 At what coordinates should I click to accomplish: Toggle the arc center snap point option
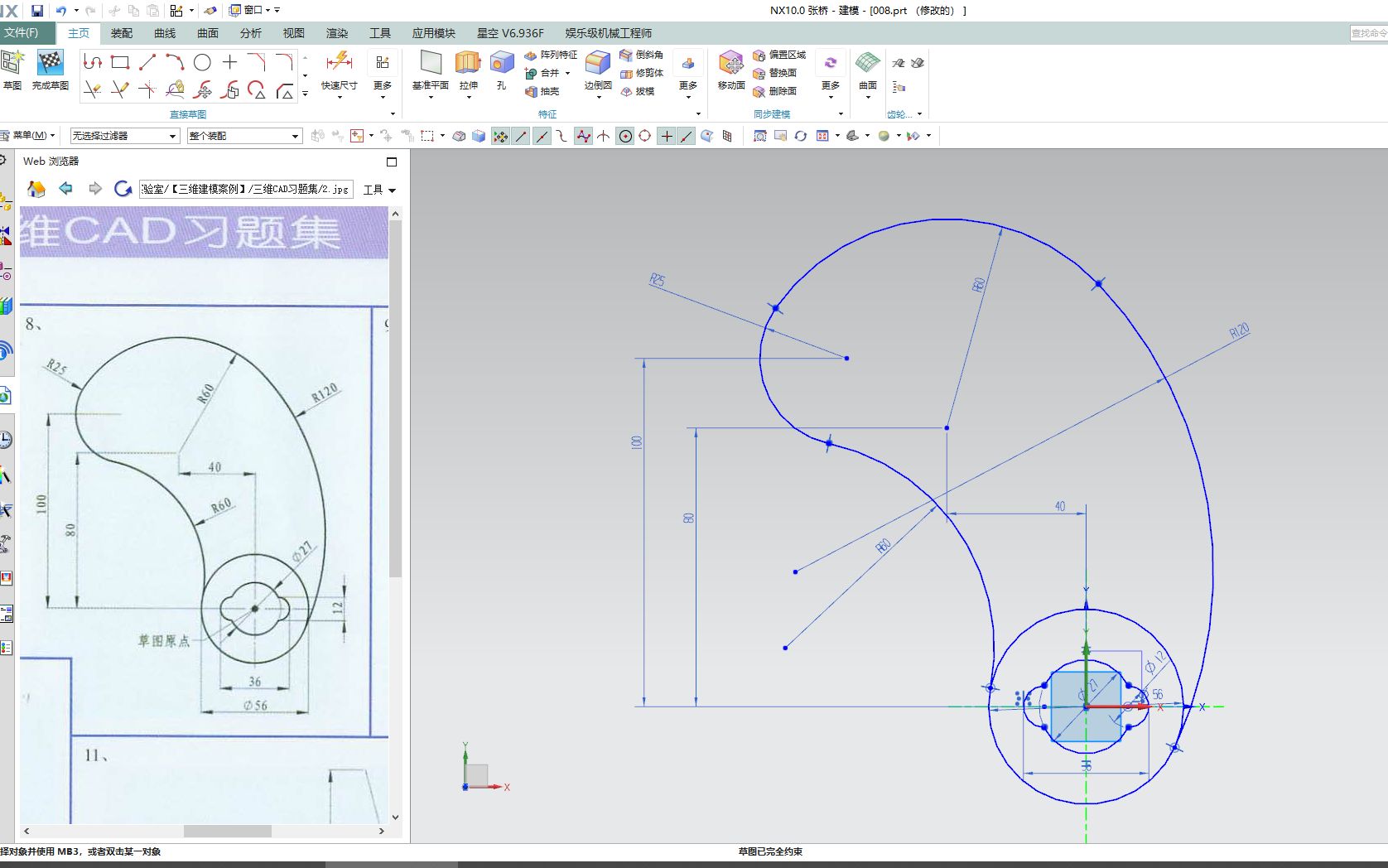click(624, 136)
